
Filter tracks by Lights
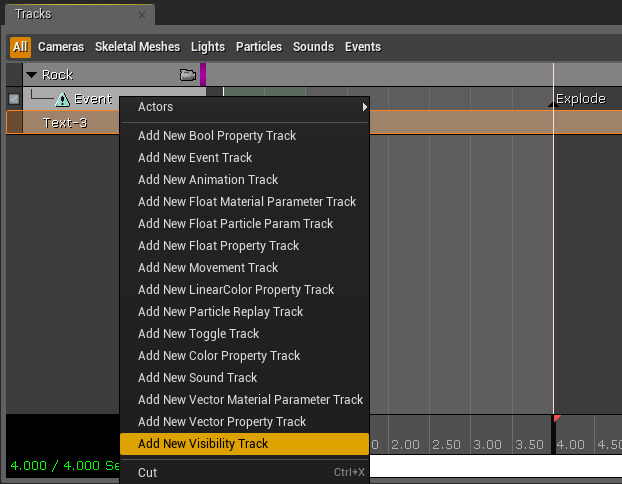click(x=208, y=47)
